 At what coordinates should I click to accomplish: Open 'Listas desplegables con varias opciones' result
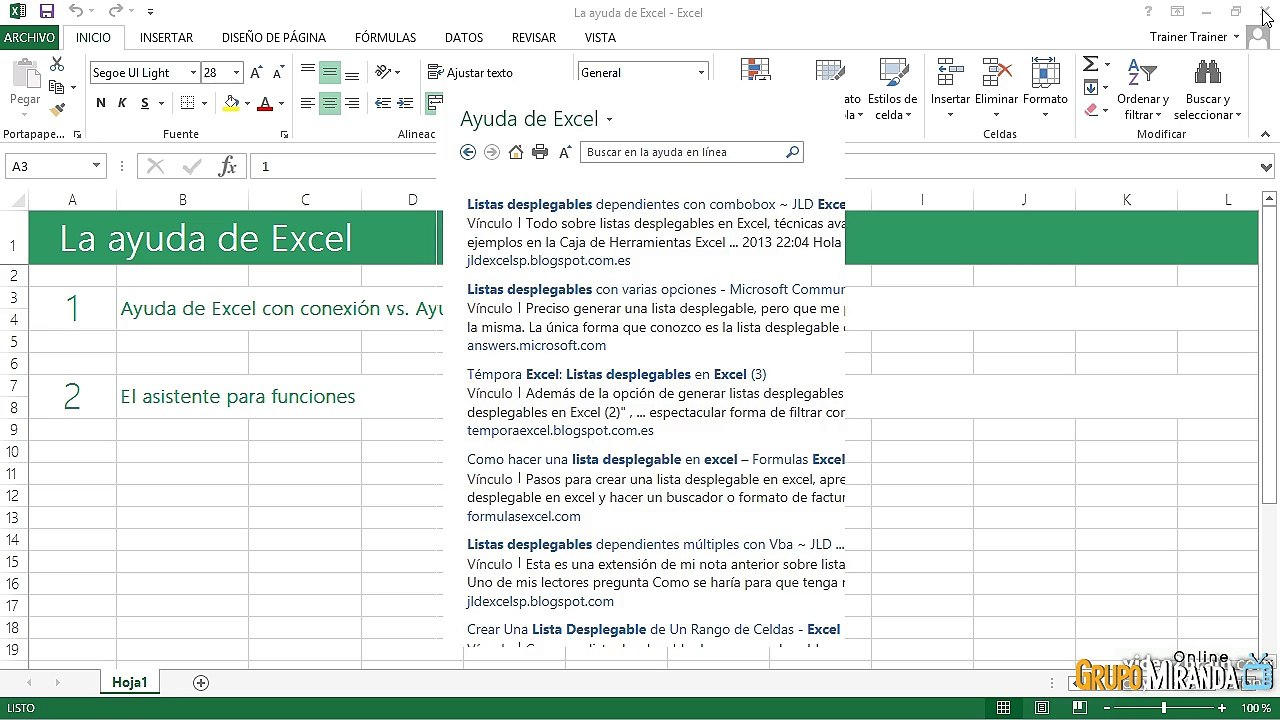656,289
